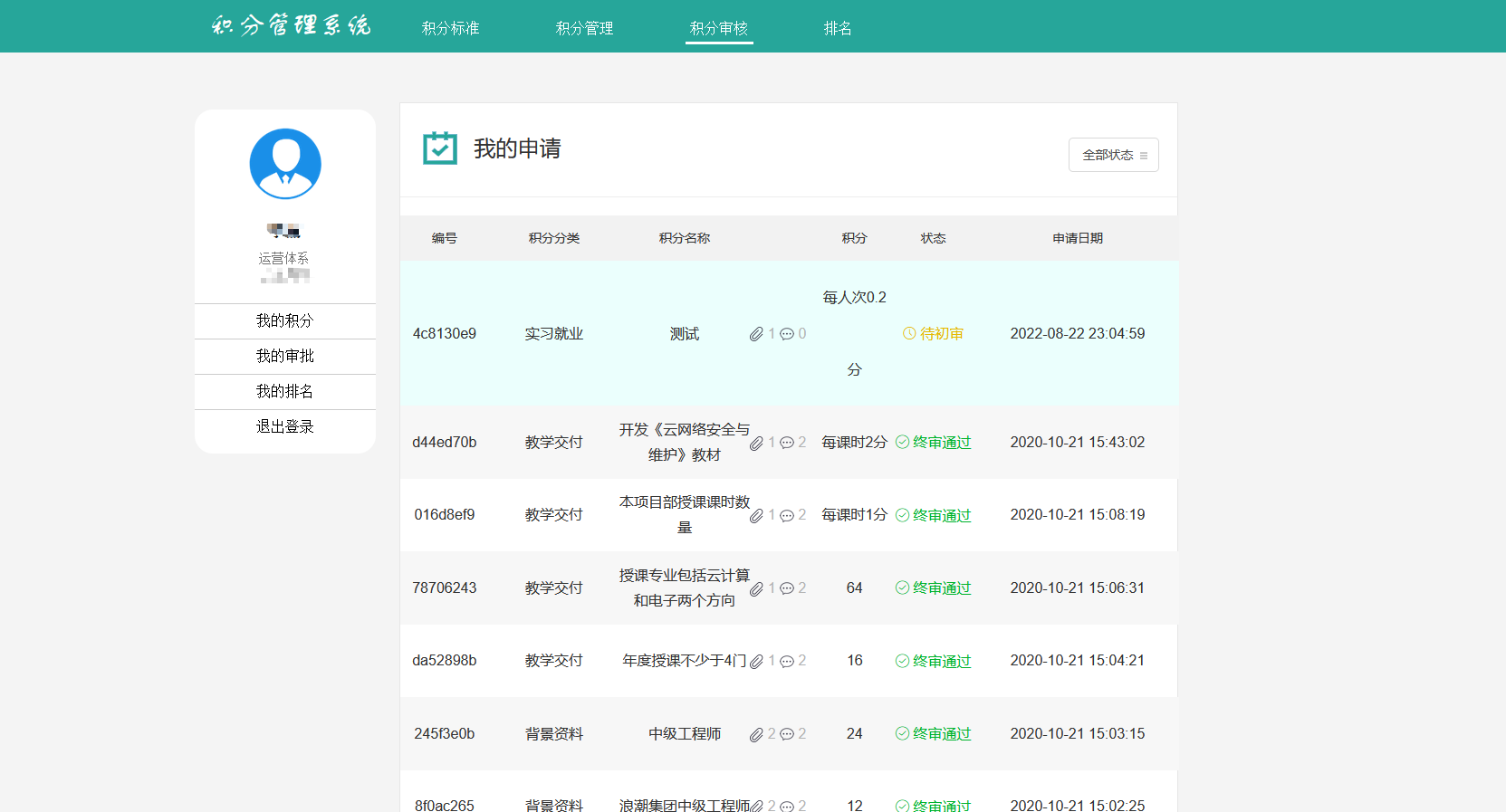Click the 测试 points name cell
This screenshot has width=1506, height=812.
pyautogui.click(x=685, y=333)
